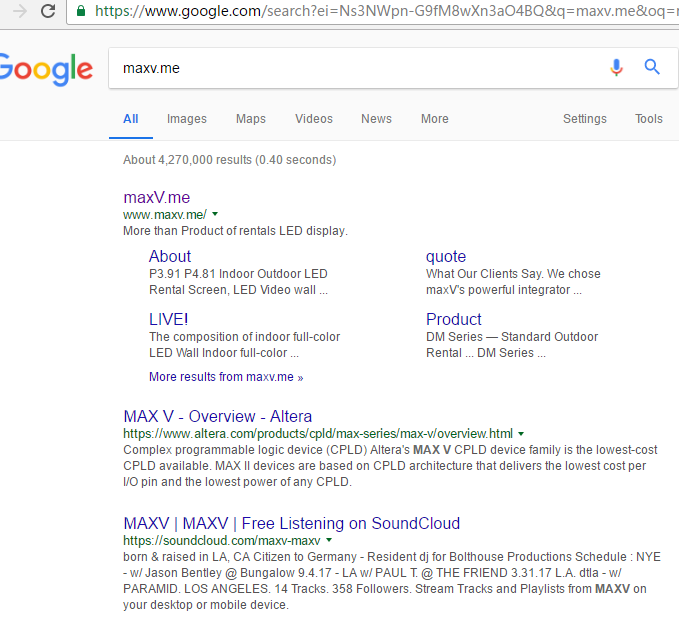Click the browser forward arrow
Viewport: 679px width, 626px height.
pyautogui.click(x=19, y=11)
